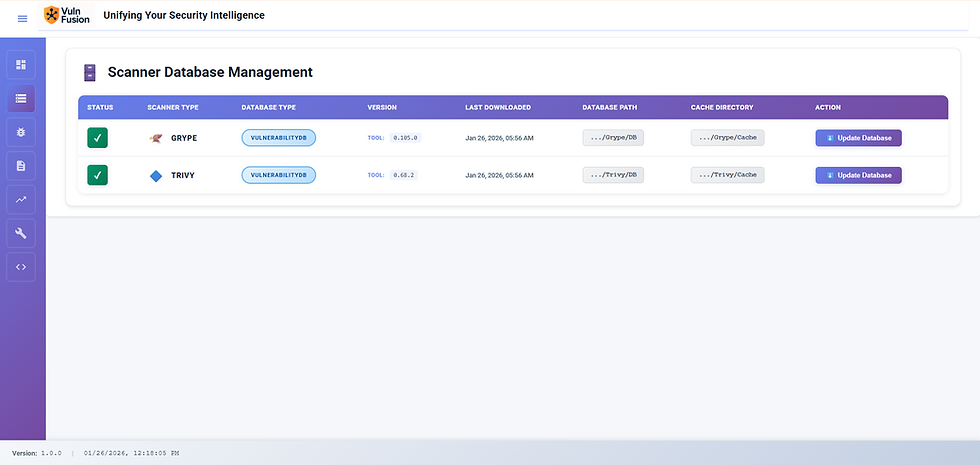Click the Grype scanner logo icon

pos(156,138)
